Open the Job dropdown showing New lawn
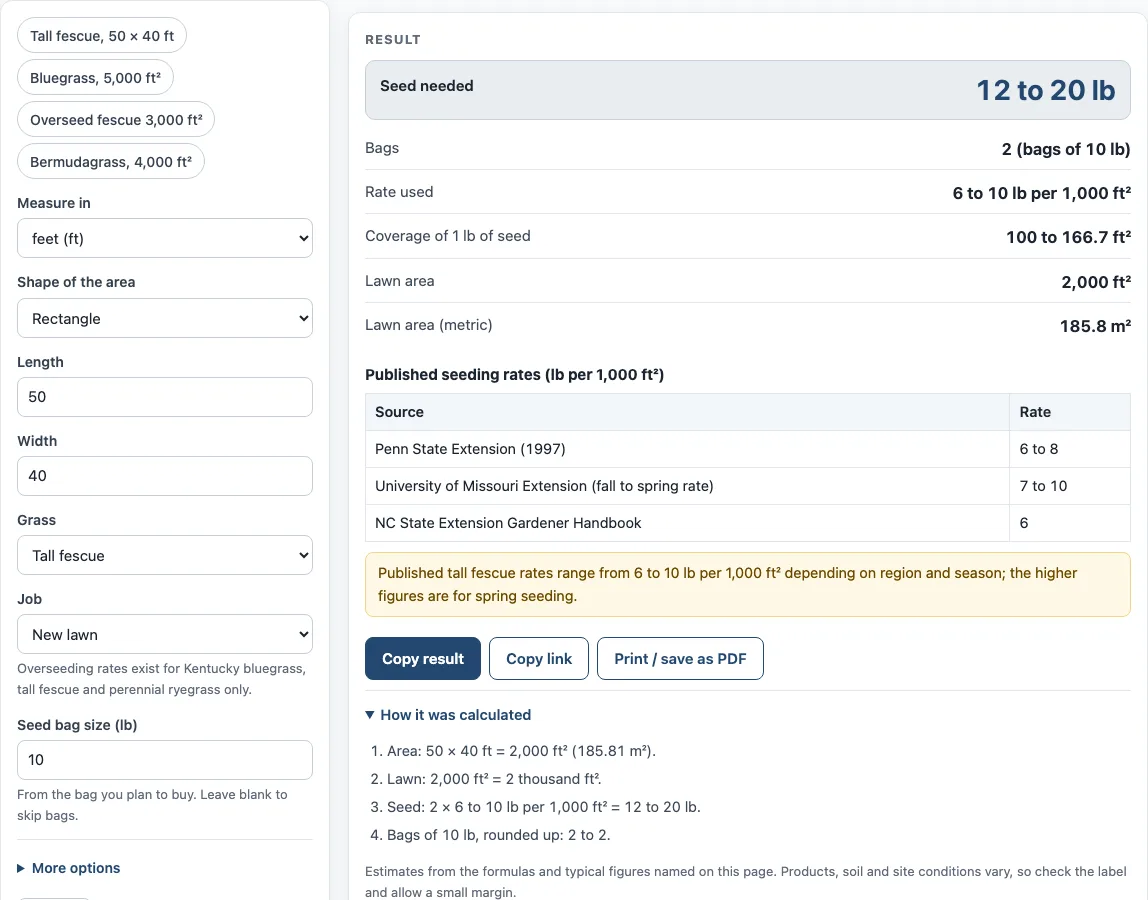 tap(165, 634)
